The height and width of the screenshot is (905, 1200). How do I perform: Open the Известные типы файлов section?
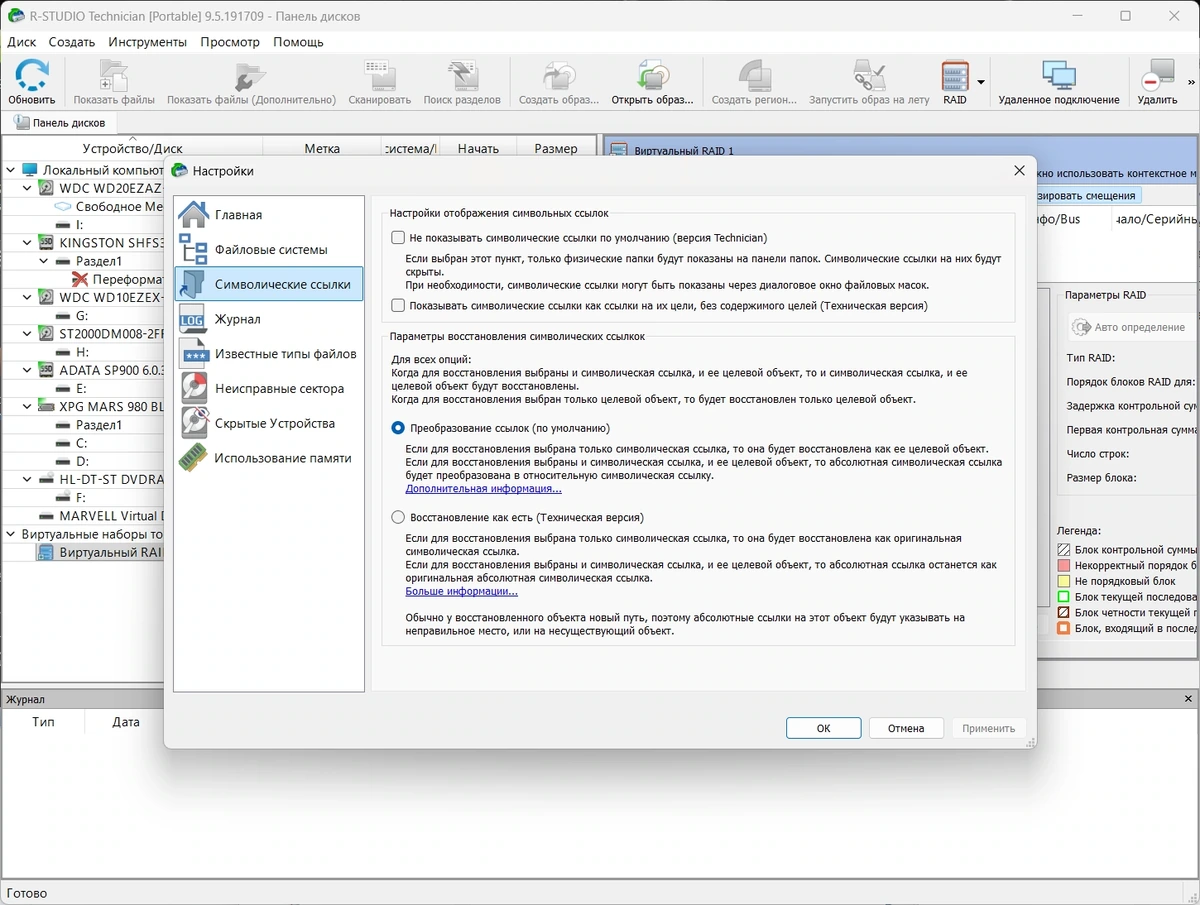[x=269, y=354]
